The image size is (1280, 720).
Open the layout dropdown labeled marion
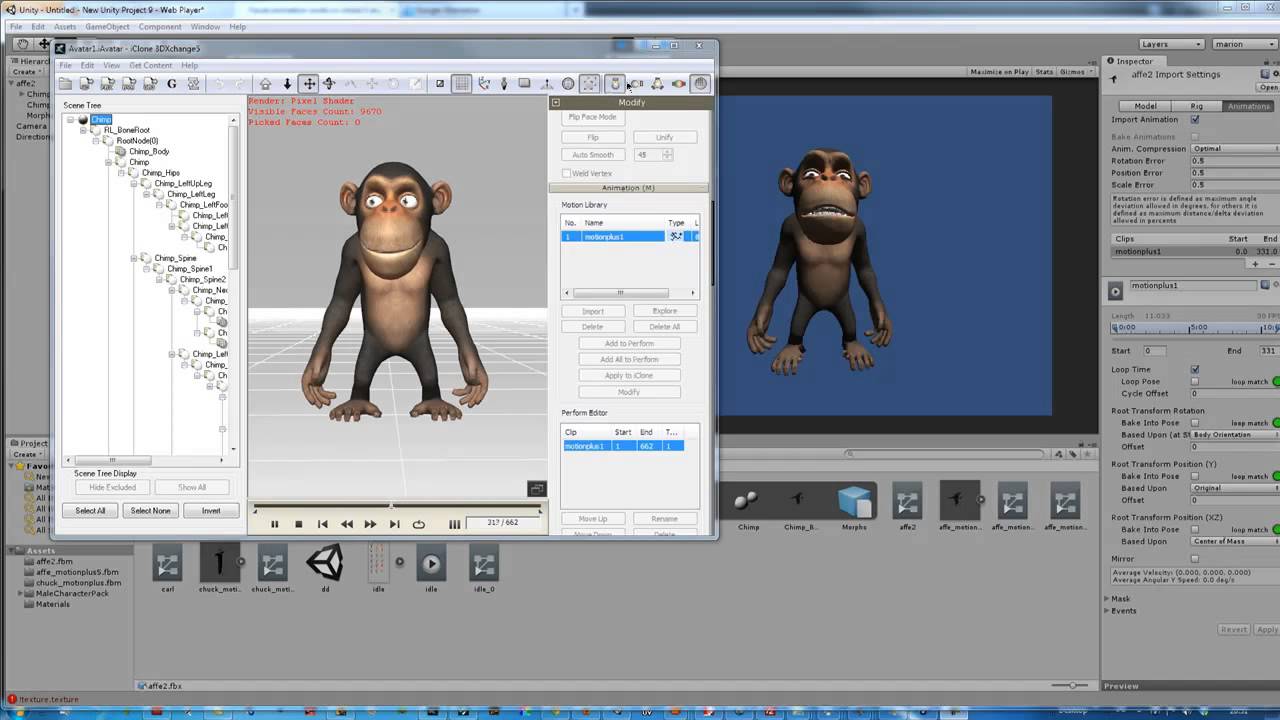pos(1243,44)
